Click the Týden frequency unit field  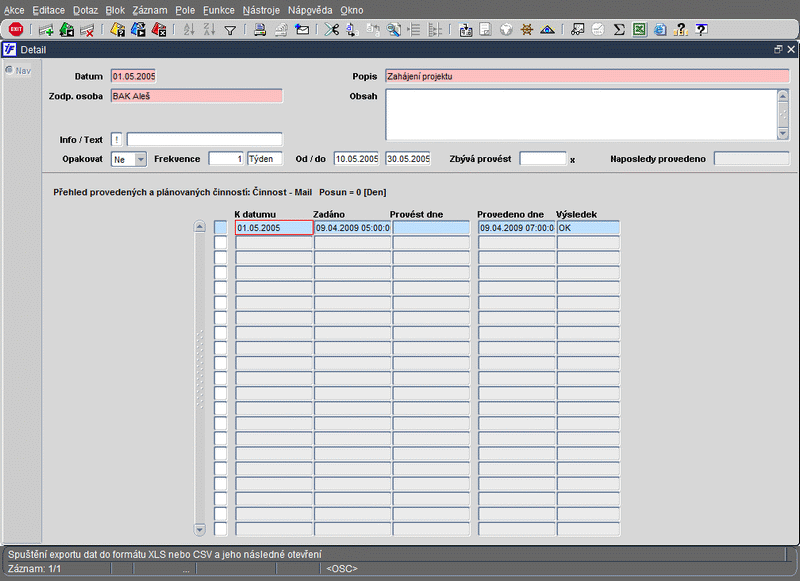tap(265, 159)
